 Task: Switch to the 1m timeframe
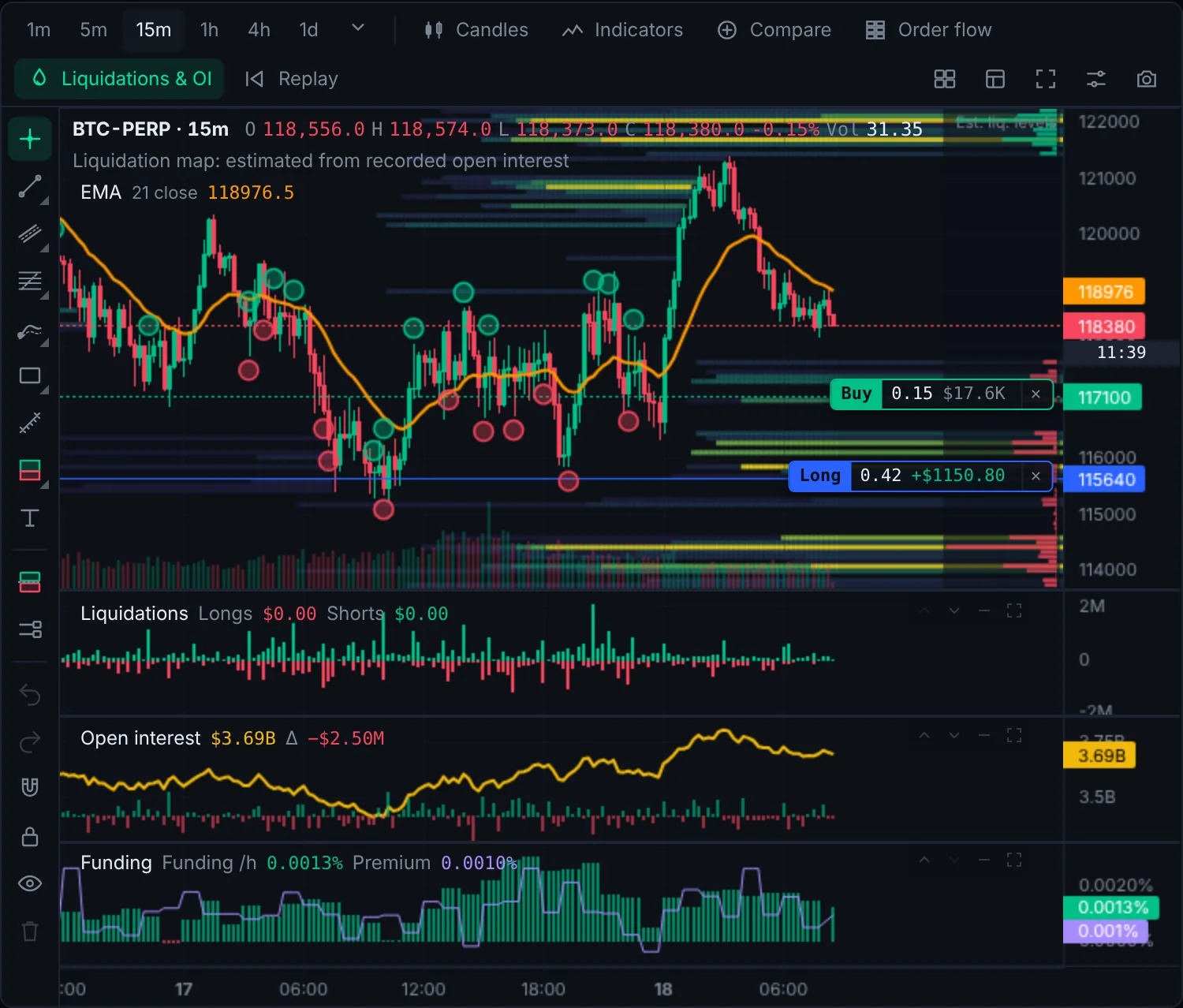(x=39, y=30)
